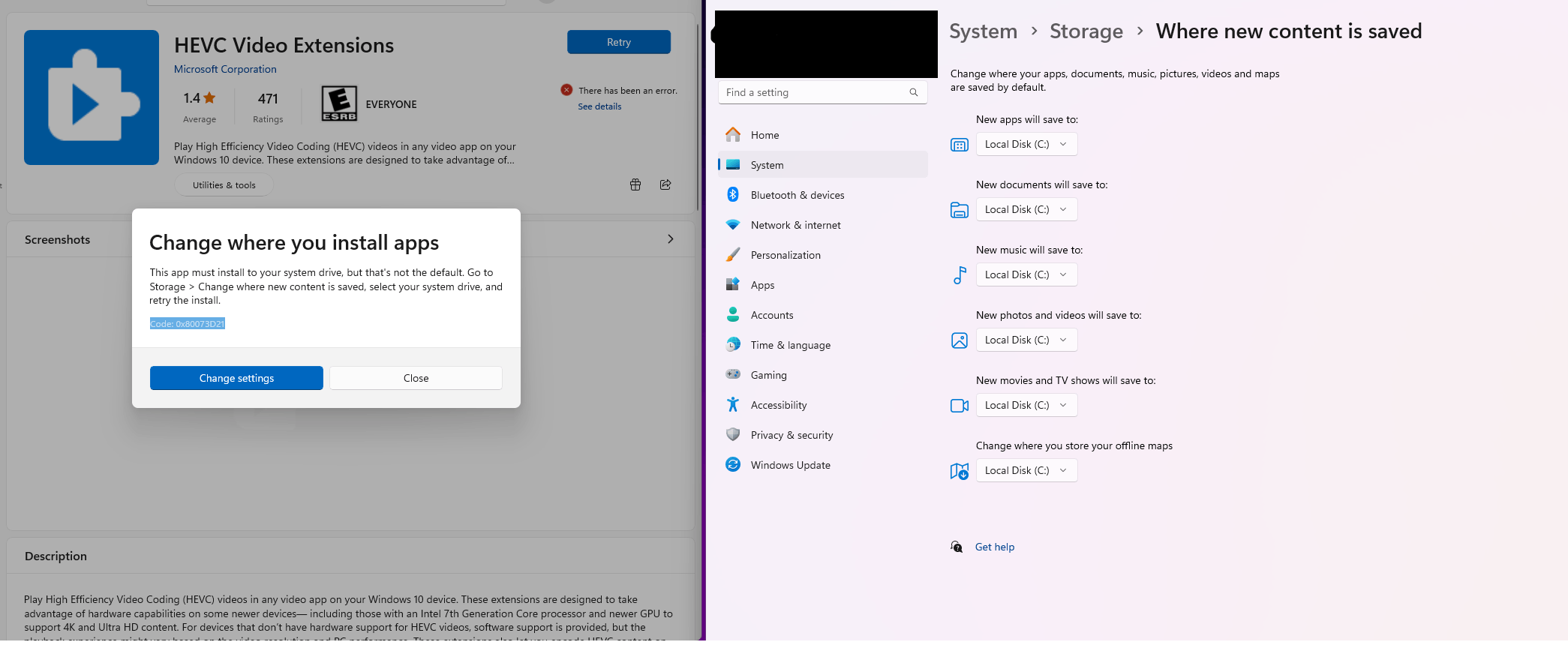This screenshot has height=648, width=1568.
Task: Open Time & language settings
Action: tap(823, 345)
